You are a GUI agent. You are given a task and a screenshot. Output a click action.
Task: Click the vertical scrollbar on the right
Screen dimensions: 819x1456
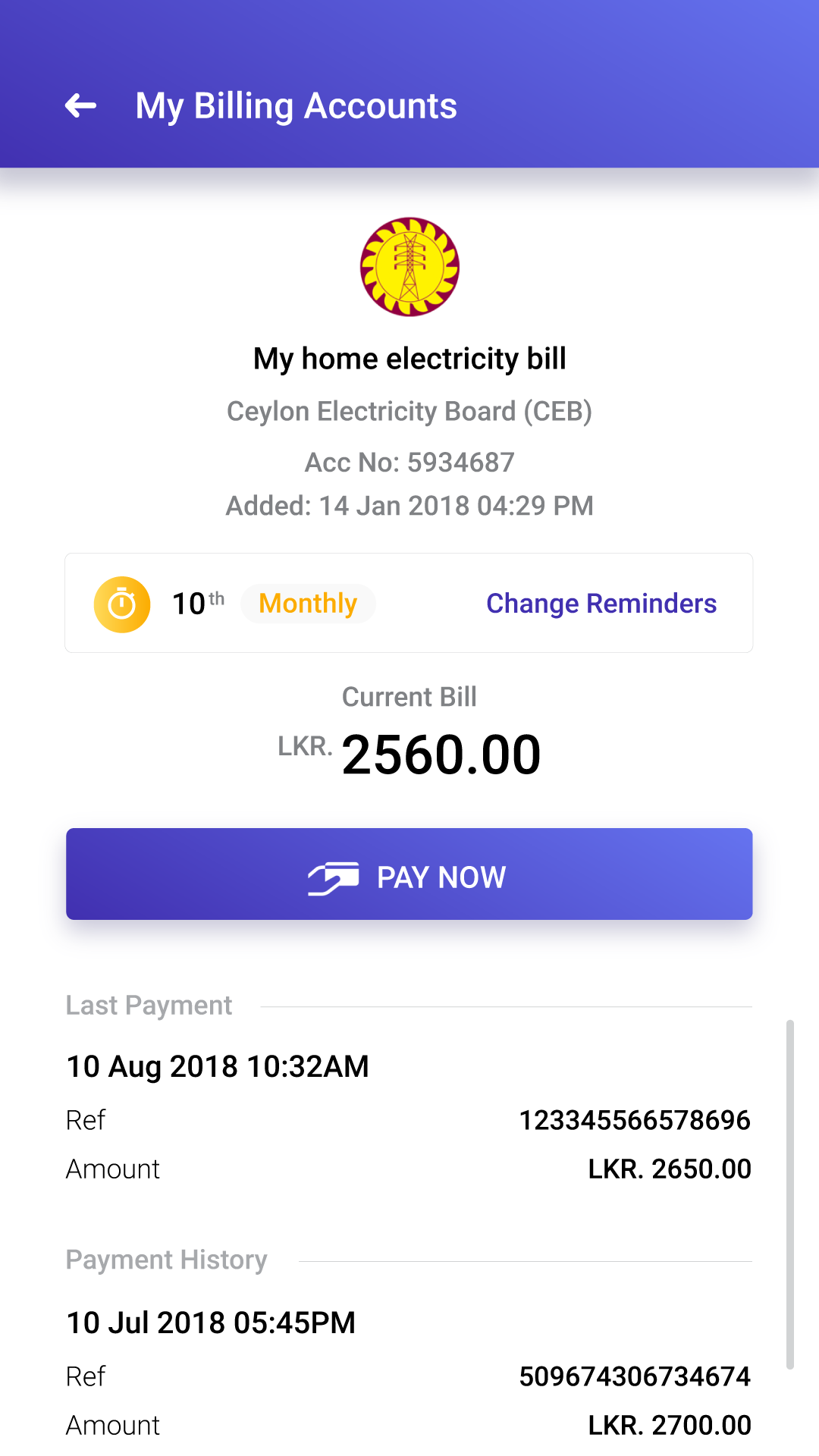[x=789, y=1194]
